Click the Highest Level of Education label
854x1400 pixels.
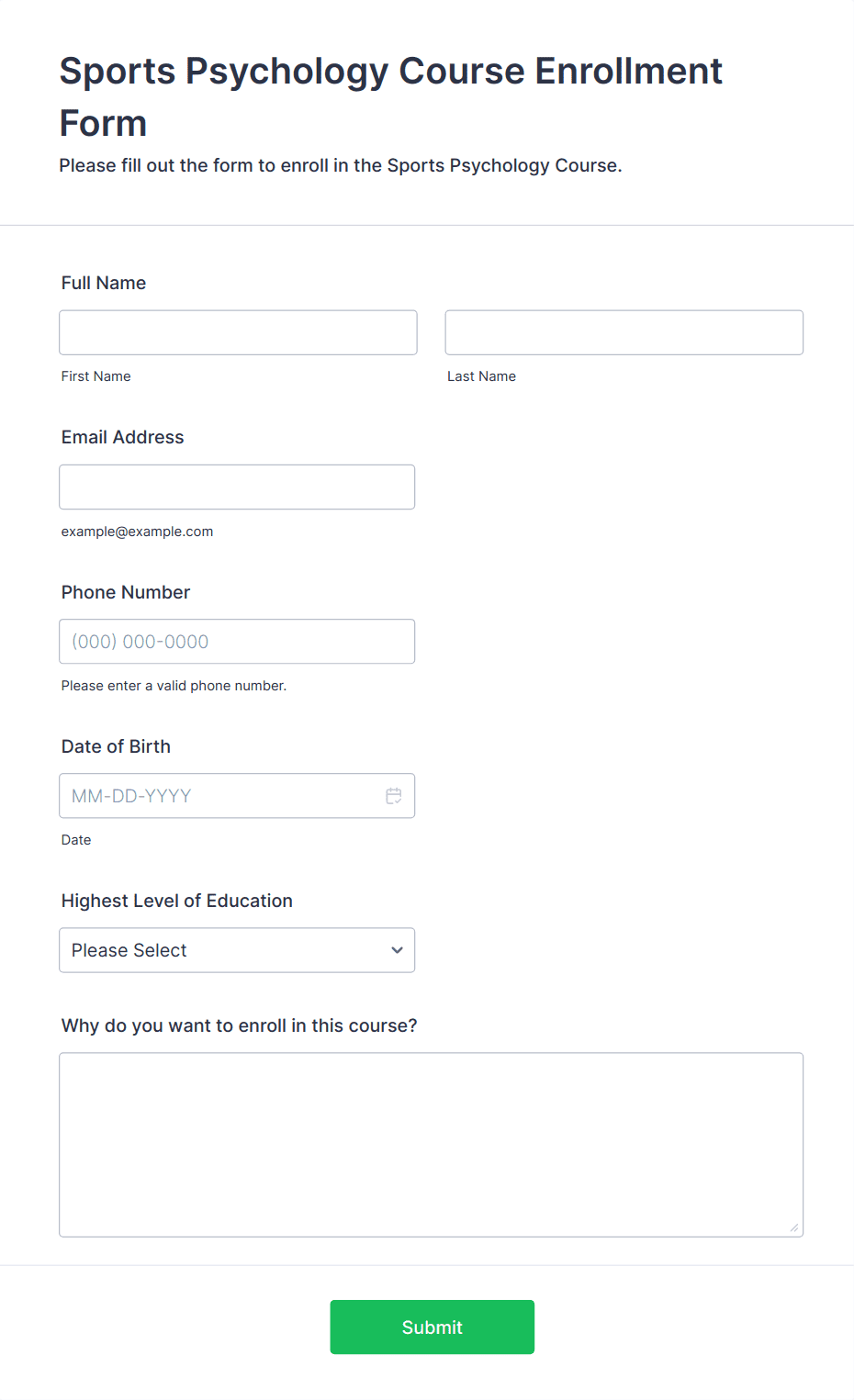(177, 901)
